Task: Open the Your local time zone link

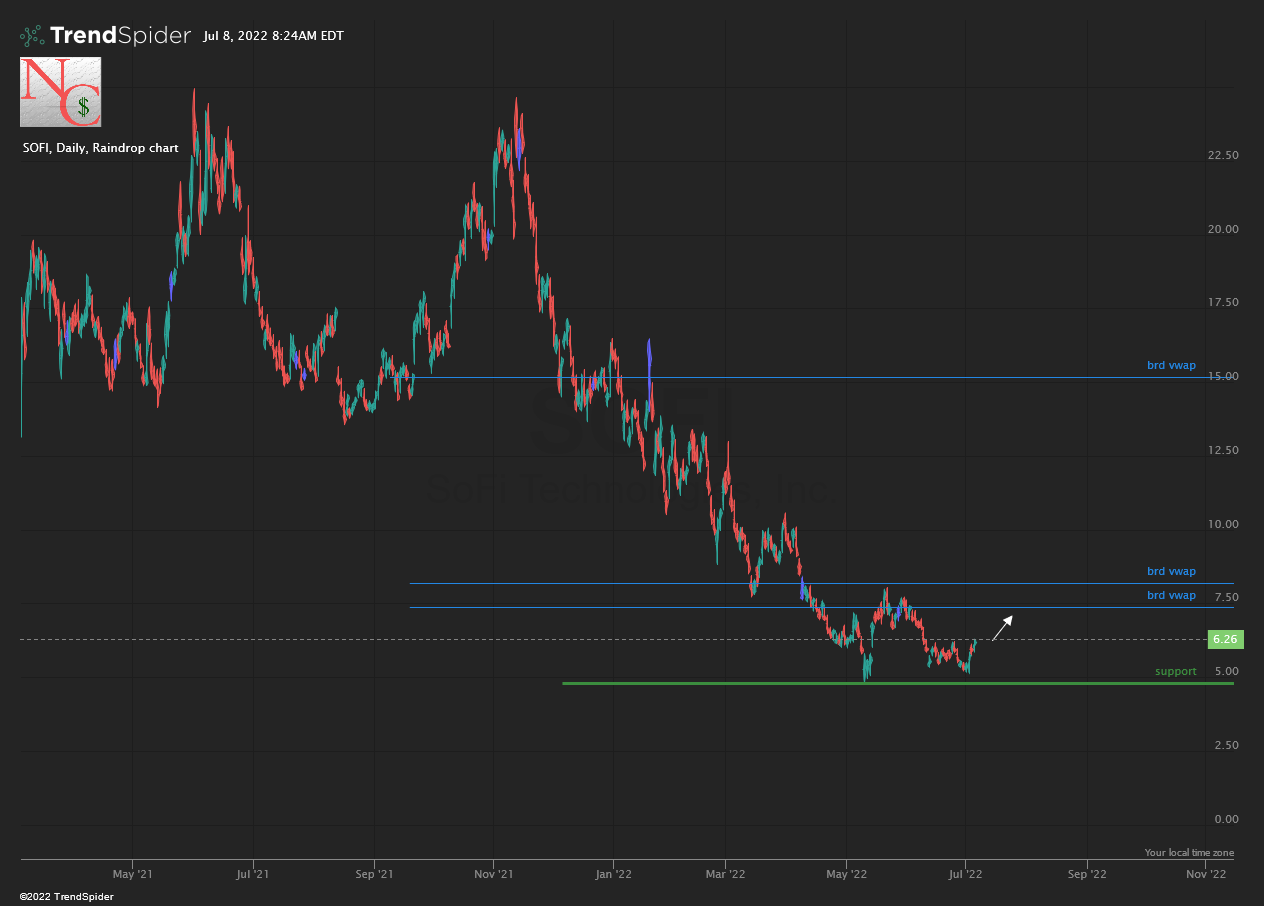Action: click(x=1189, y=853)
